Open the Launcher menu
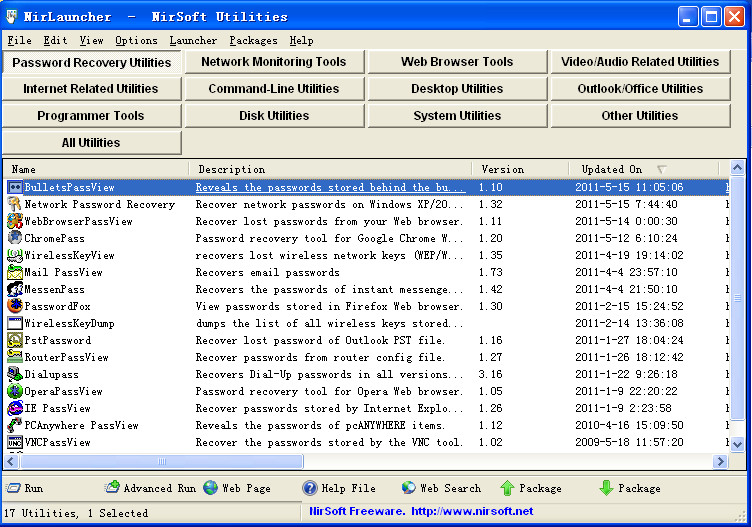 [193, 41]
